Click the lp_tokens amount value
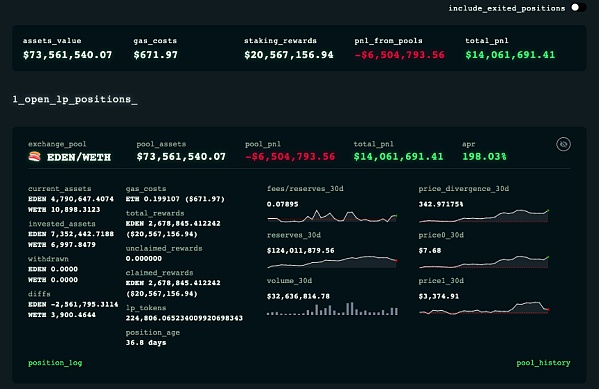Viewport: 600px width, 389px height. pos(184,318)
